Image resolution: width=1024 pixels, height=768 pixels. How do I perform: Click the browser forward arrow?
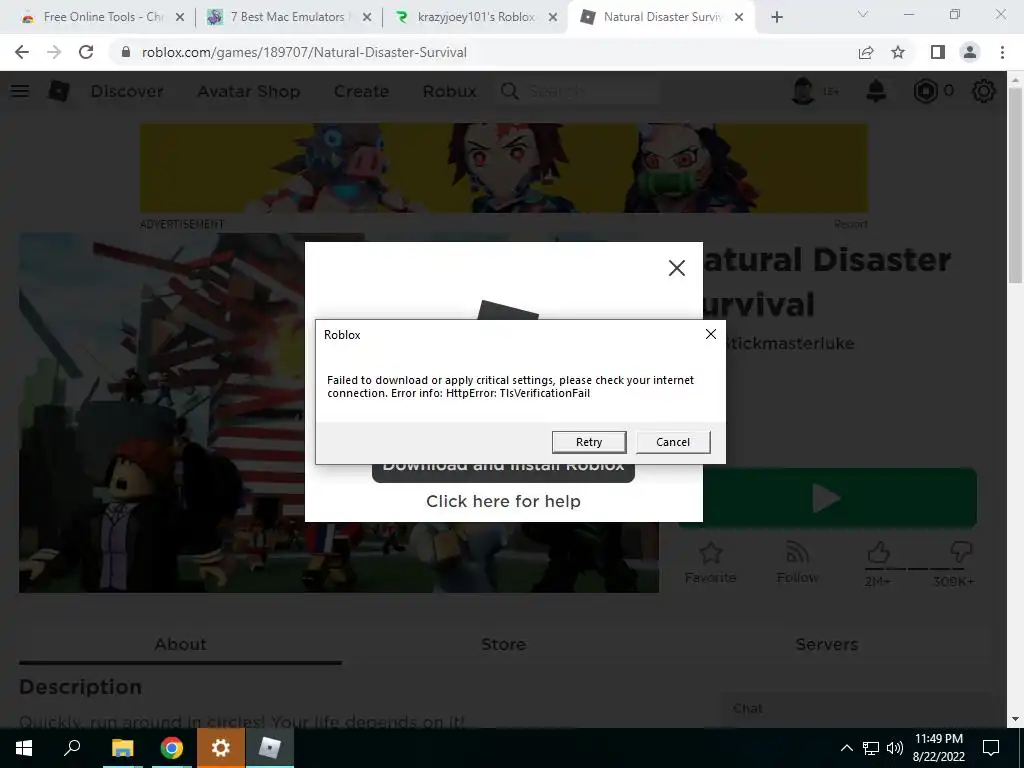54,52
